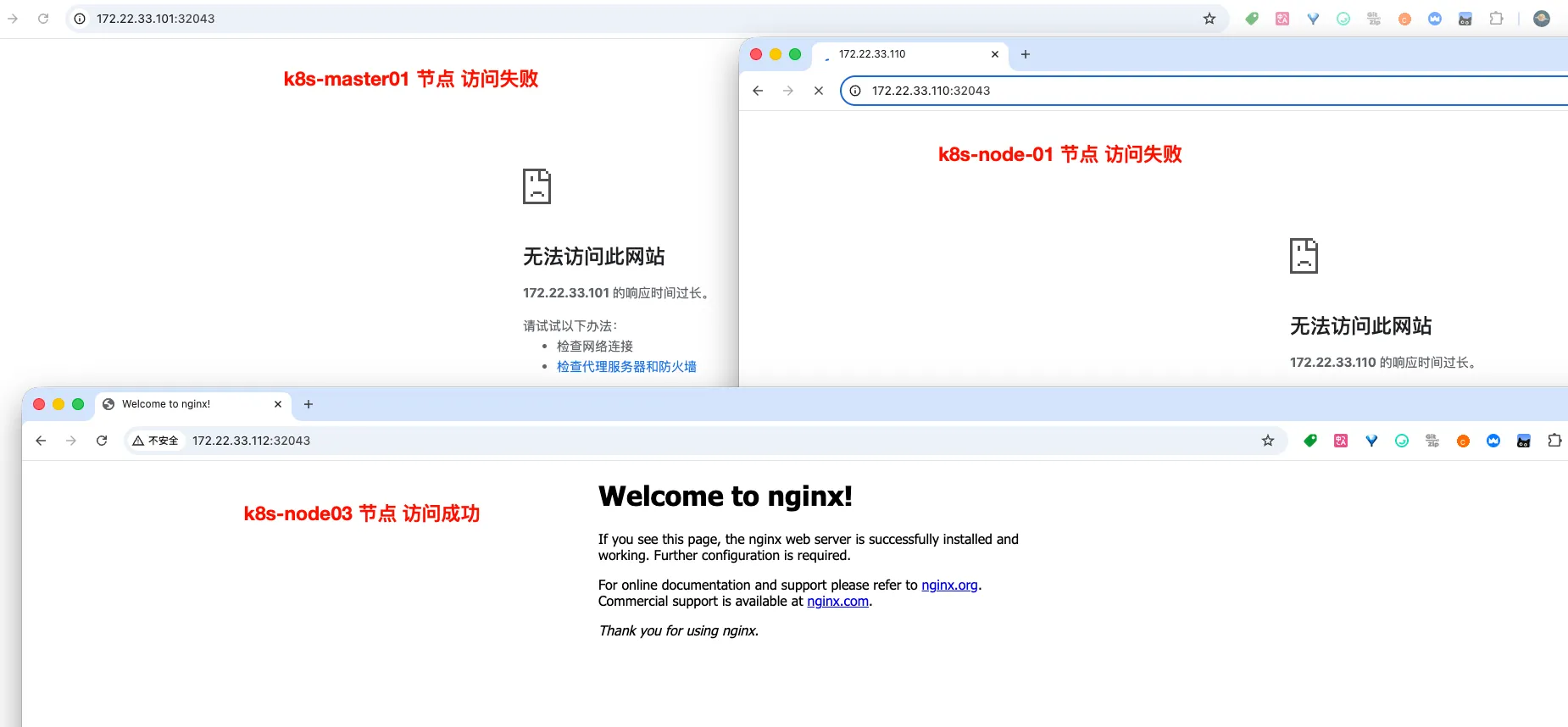The width and height of the screenshot is (1568, 727).
Task: Open dark cat extension in top window
Action: pos(1465,19)
